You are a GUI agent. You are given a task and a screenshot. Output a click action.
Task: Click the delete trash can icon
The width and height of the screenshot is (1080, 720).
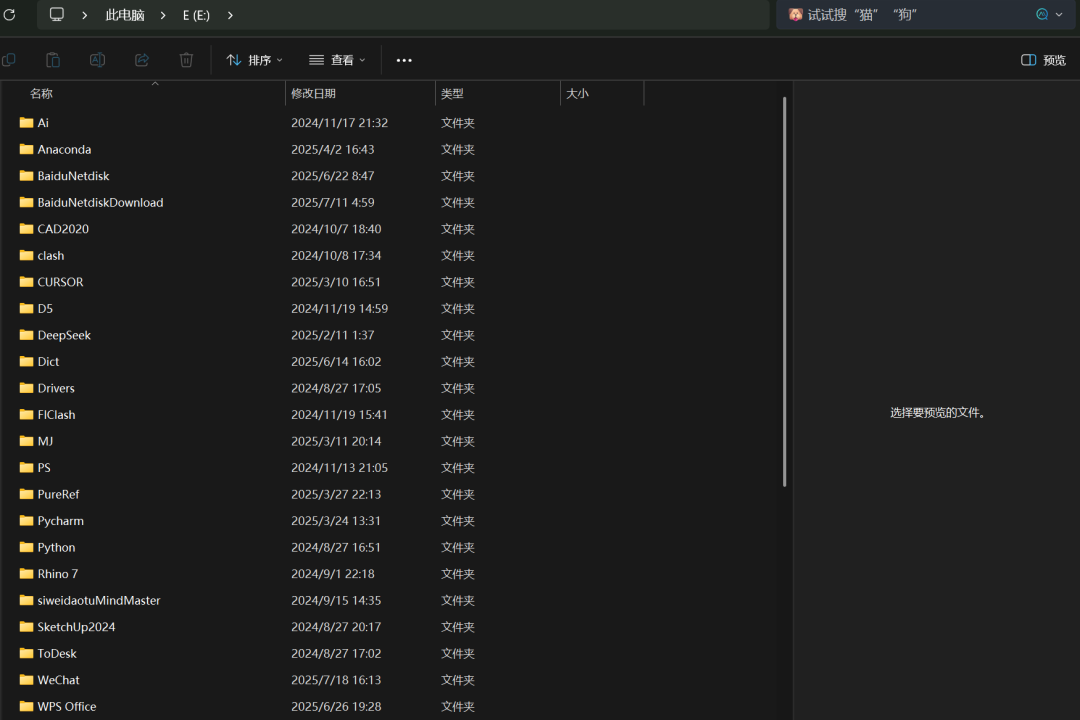186,60
